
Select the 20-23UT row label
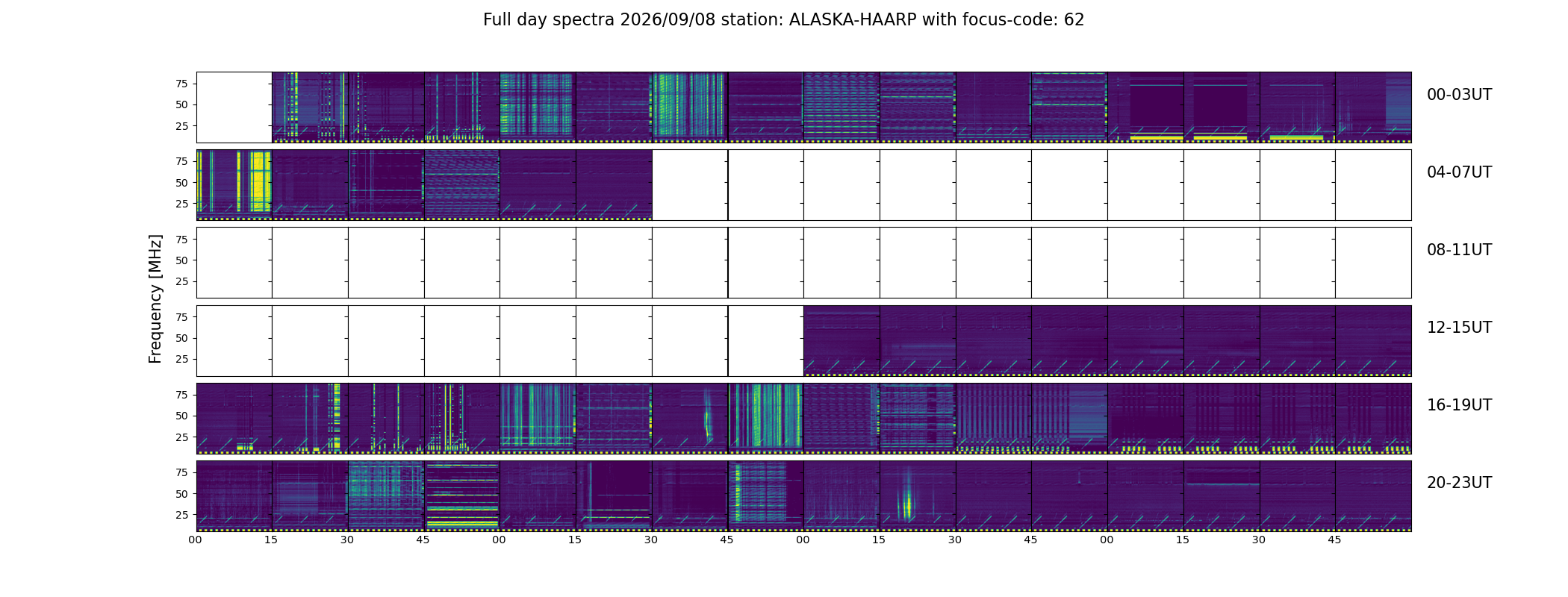pyautogui.click(x=1459, y=483)
